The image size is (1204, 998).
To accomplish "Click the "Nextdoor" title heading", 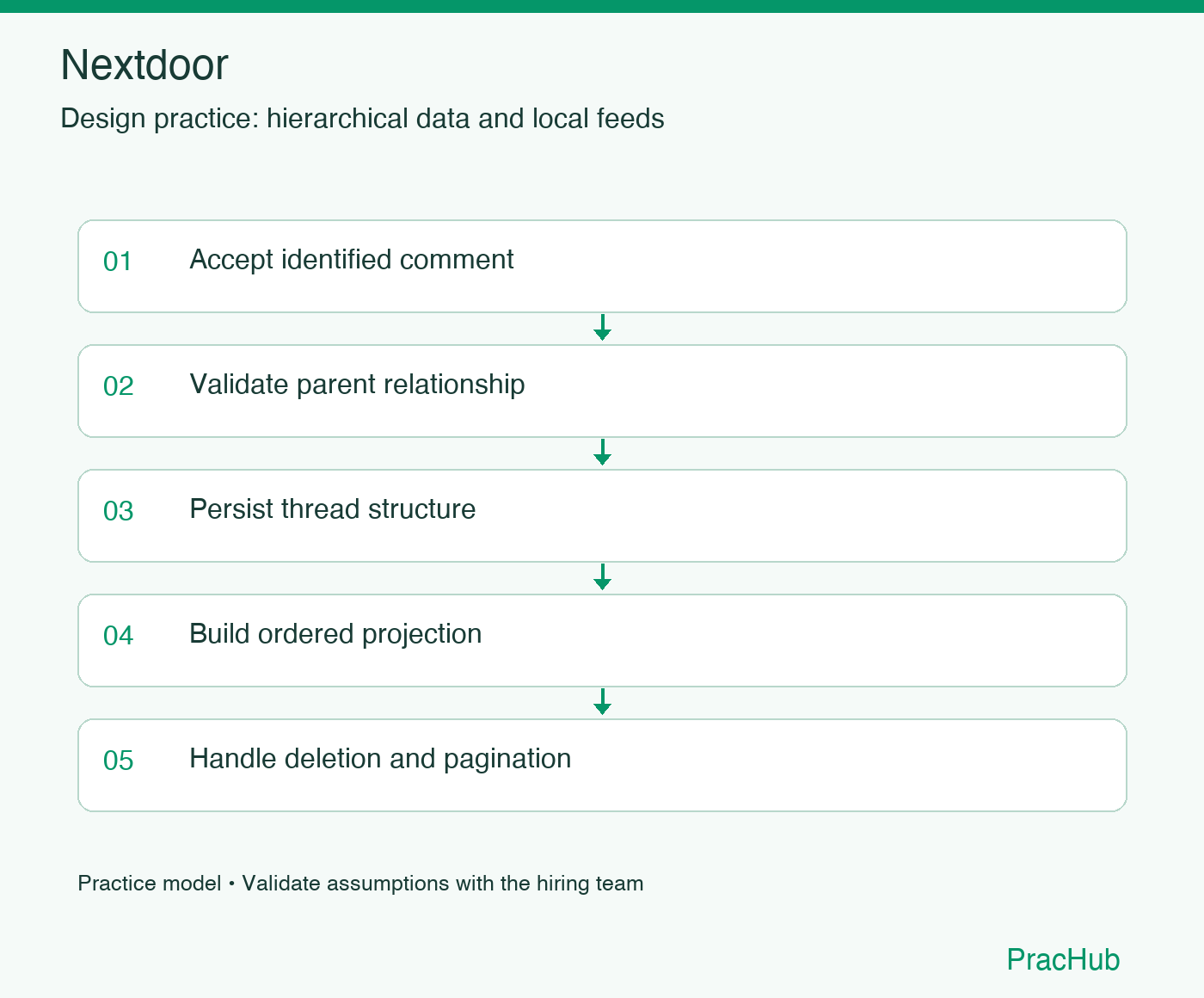I will pos(144,65).
